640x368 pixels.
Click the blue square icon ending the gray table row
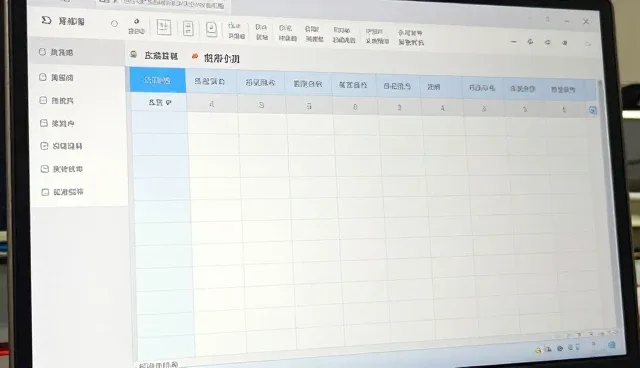(592, 110)
